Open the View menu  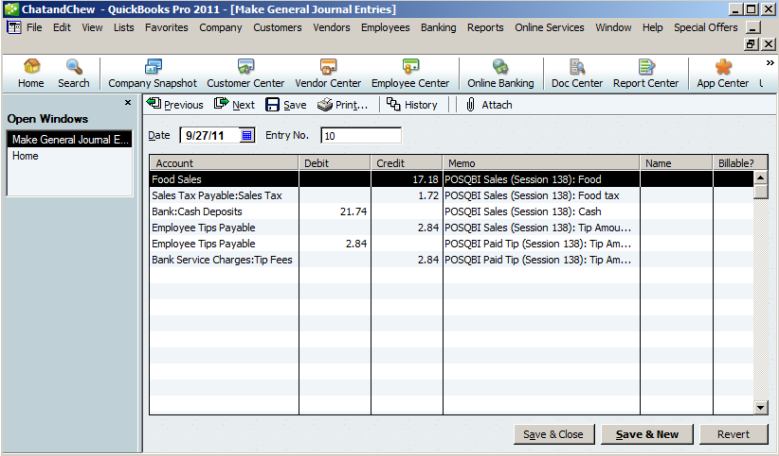point(92,27)
